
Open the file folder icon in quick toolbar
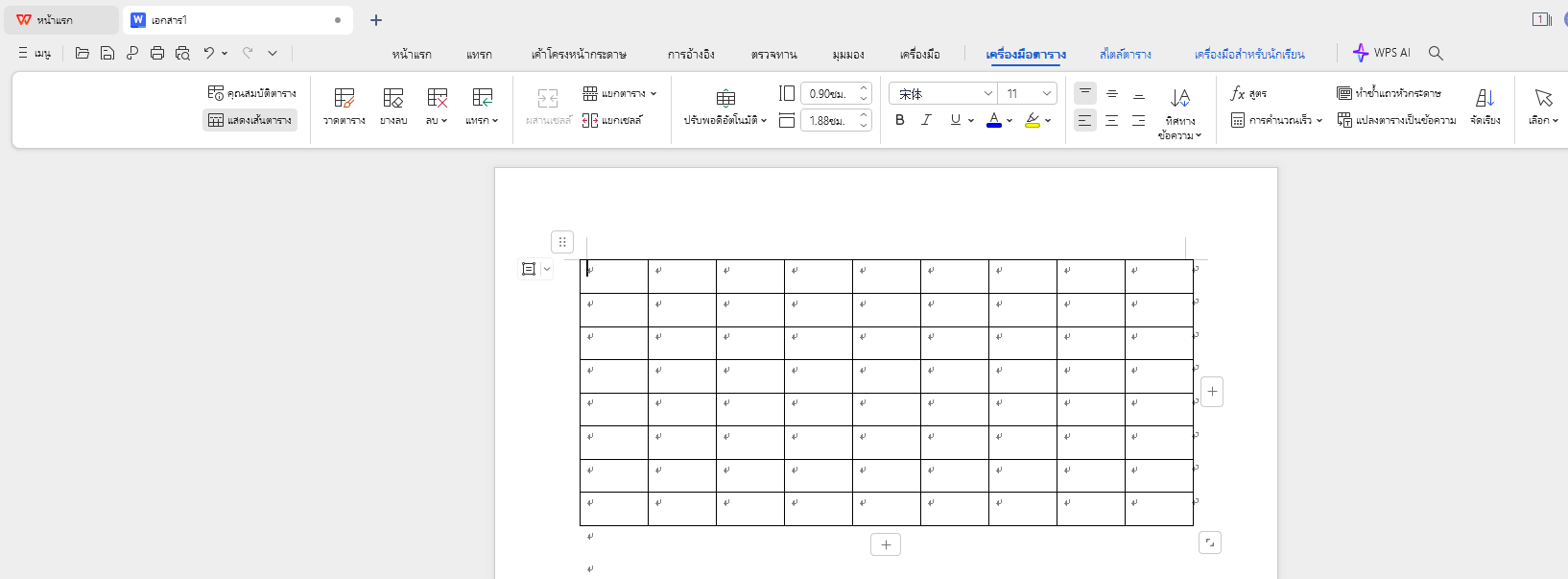point(83,53)
